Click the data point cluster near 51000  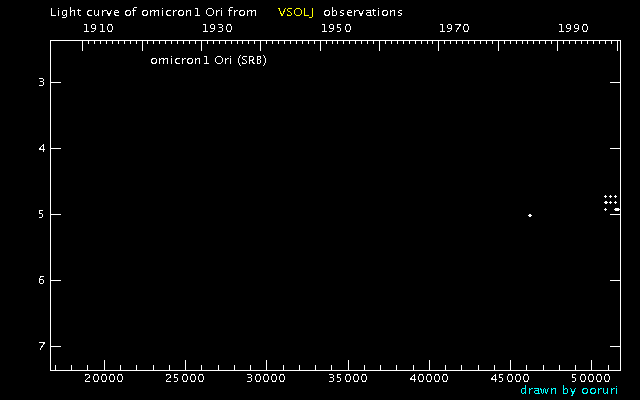[610, 202]
